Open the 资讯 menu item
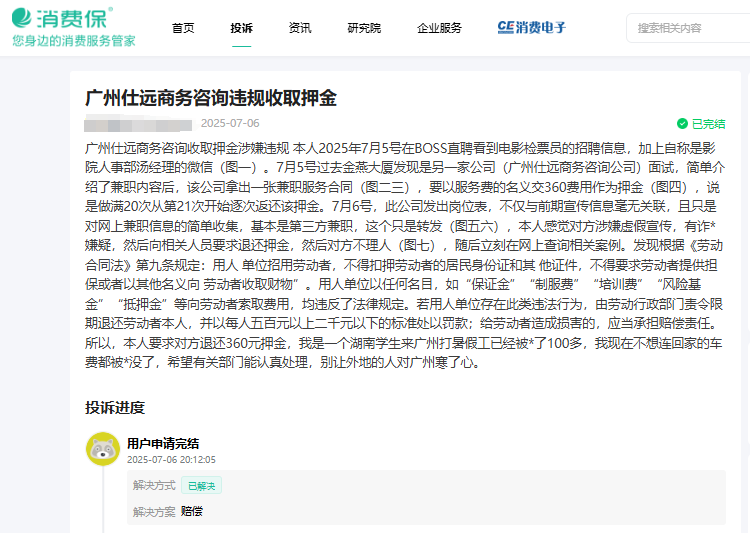The width and height of the screenshot is (750, 533). pyautogui.click(x=300, y=28)
